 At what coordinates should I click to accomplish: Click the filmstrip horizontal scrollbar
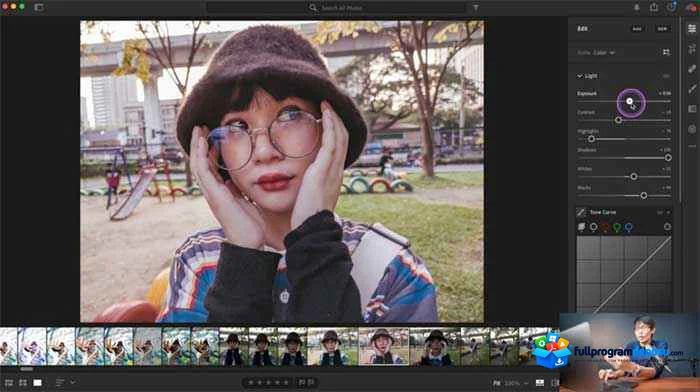click(x=27, y=369)
